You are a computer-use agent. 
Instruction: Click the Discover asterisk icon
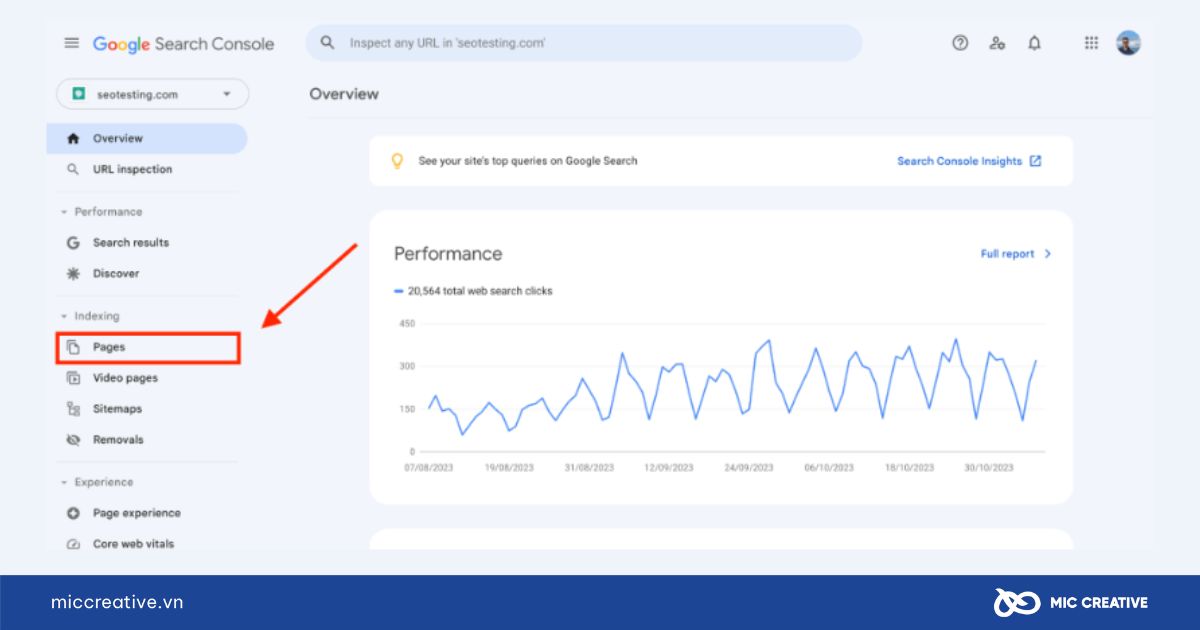(x=73, y=273)
